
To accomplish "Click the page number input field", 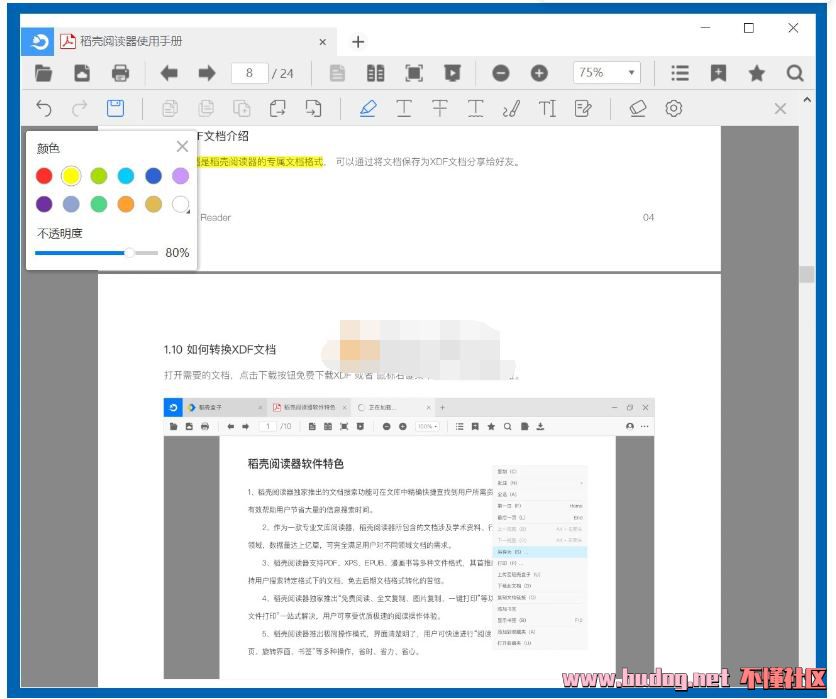I will [x=250, y=73].
